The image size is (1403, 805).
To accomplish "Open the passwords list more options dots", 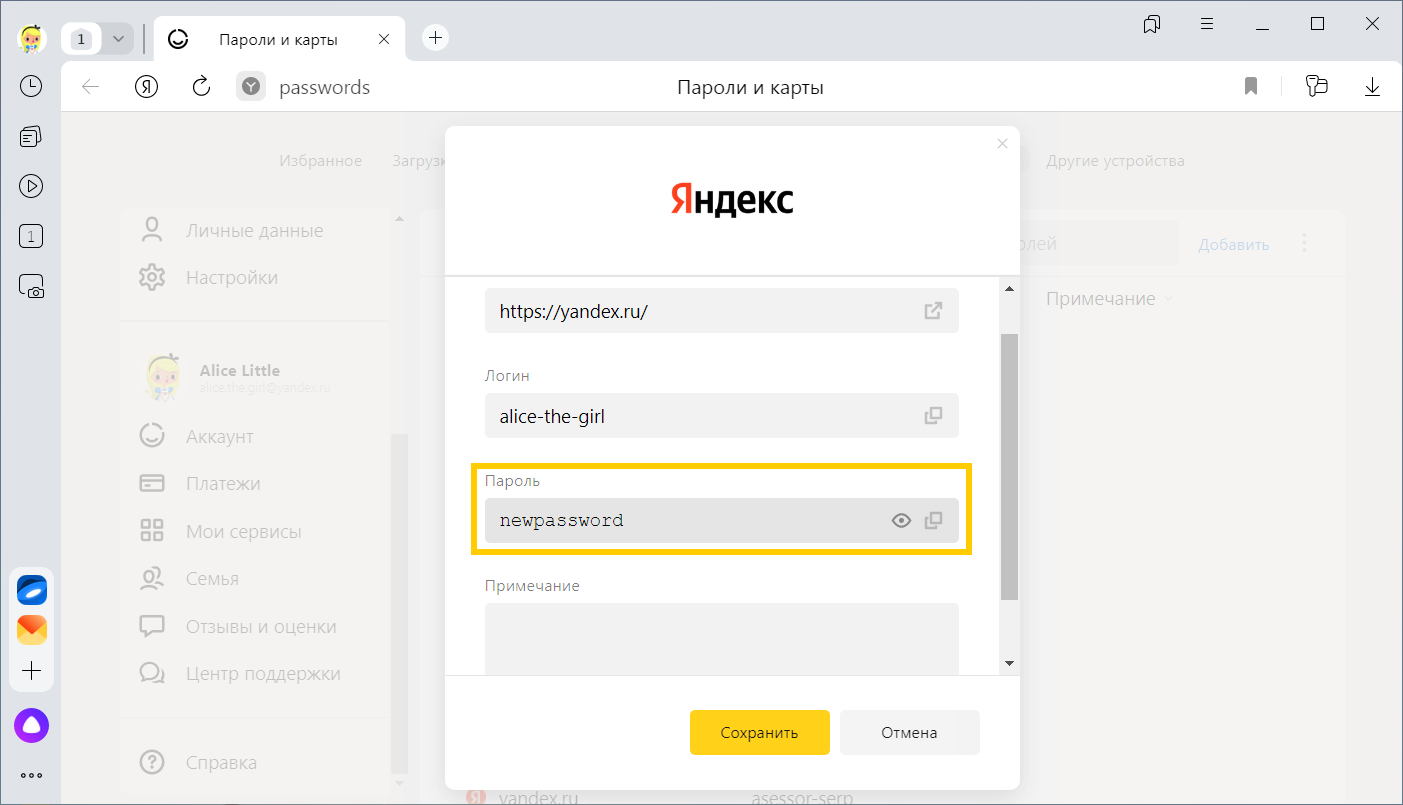I will pyautogui.click(x=1304, y=243).
